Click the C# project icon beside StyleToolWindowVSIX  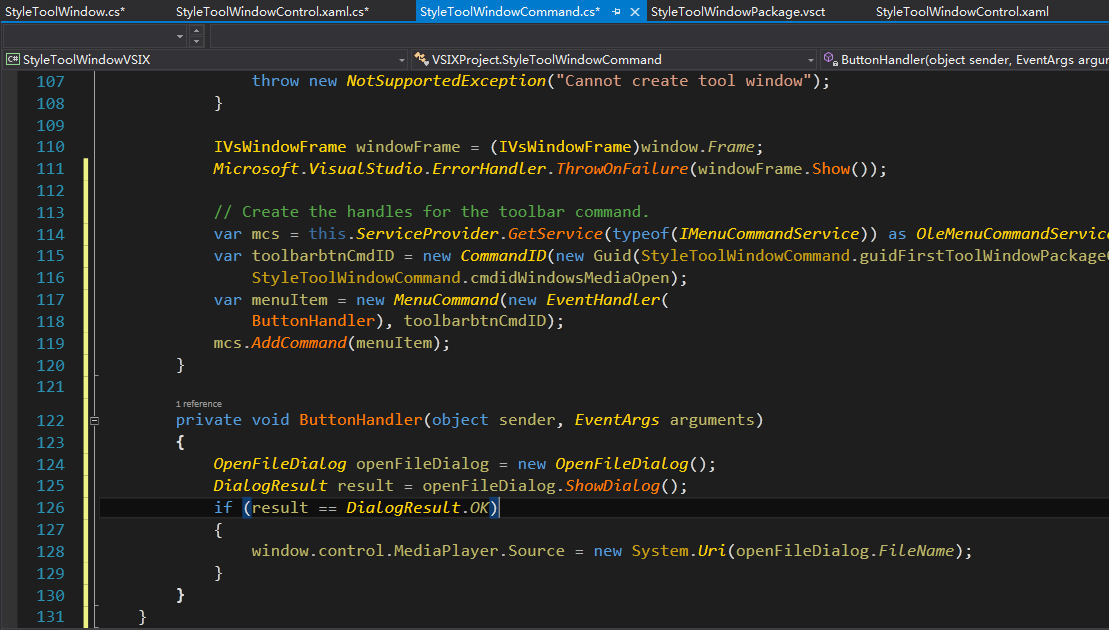click(x=12, y=59)
